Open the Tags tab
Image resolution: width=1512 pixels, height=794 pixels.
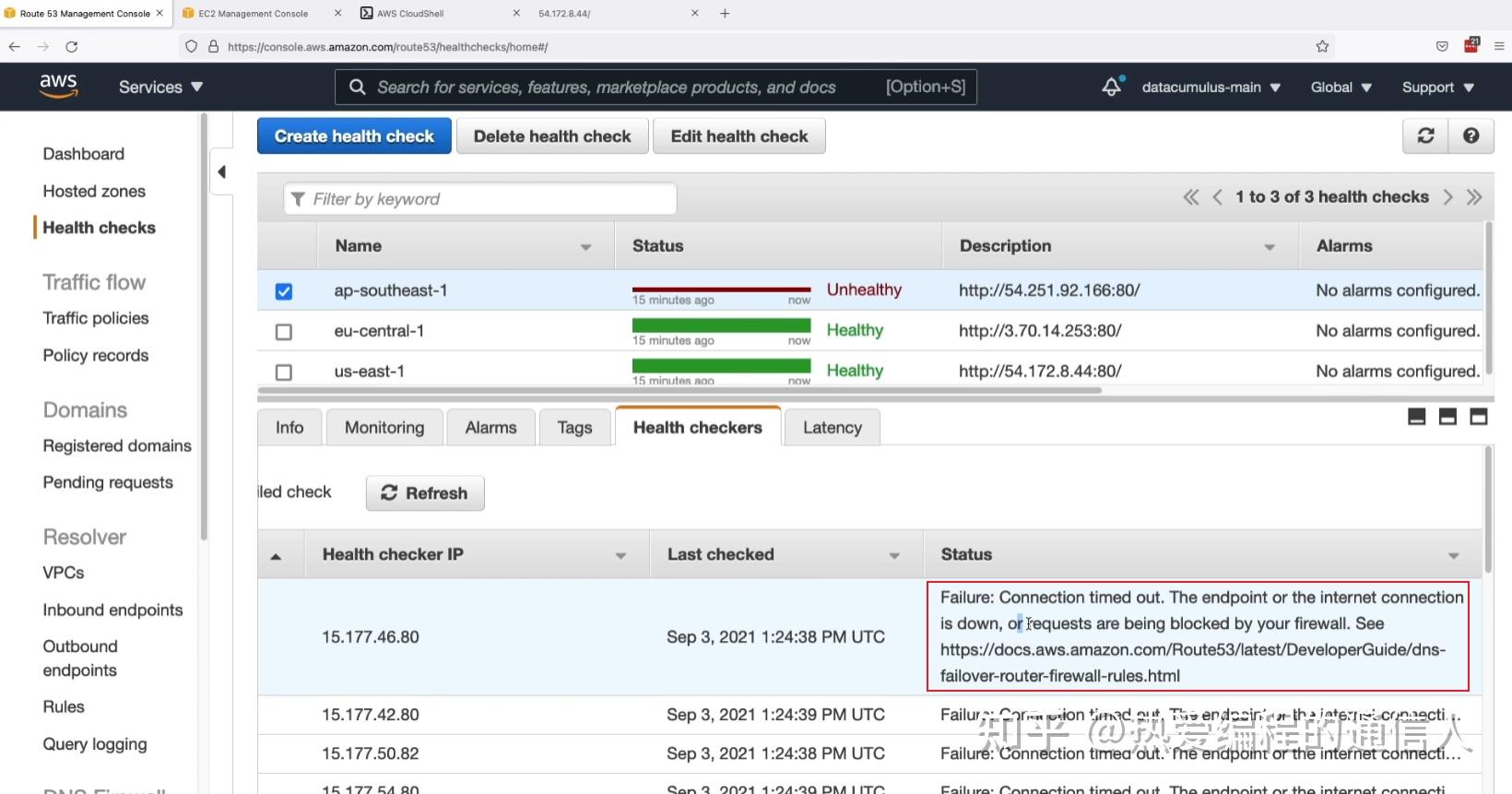(x=574, y=427)
